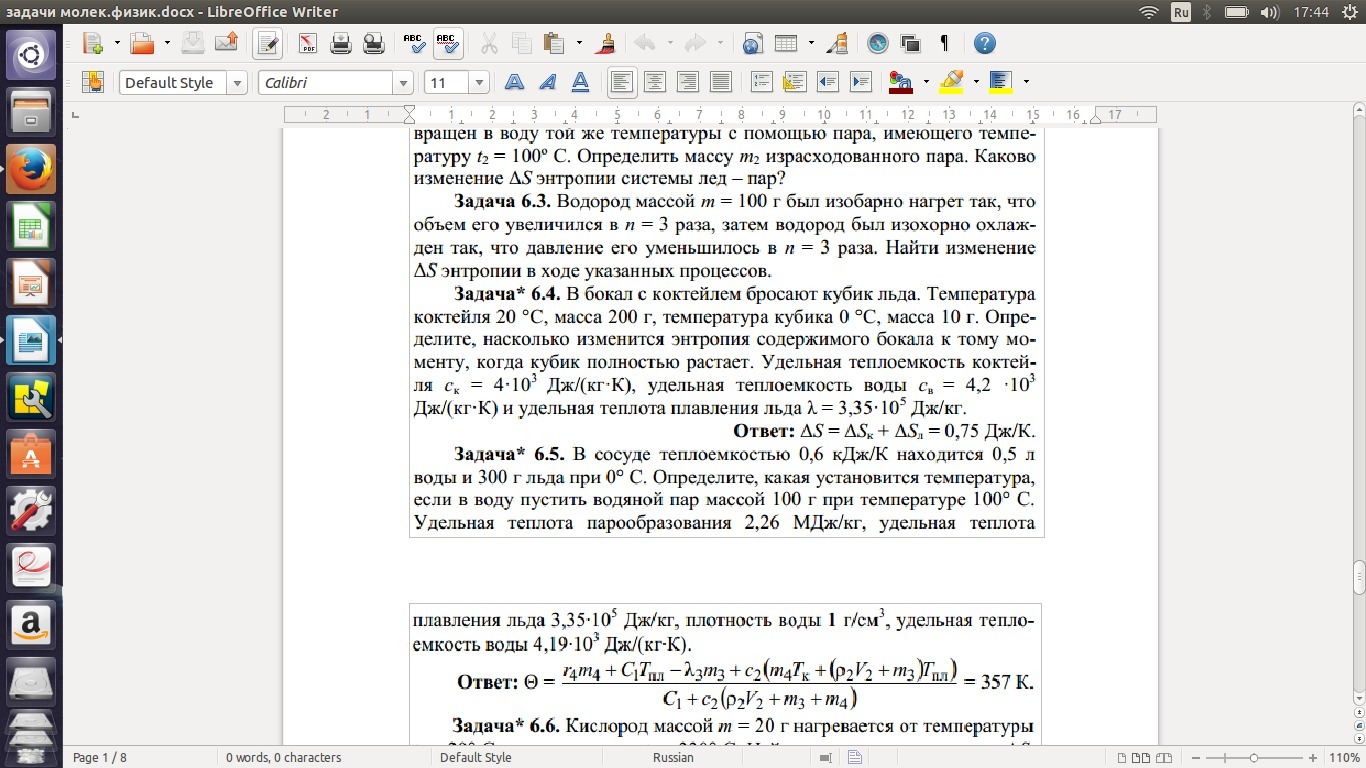Switch to single-page view layout
The image size is (1366, 768).
coord(1124,758)
